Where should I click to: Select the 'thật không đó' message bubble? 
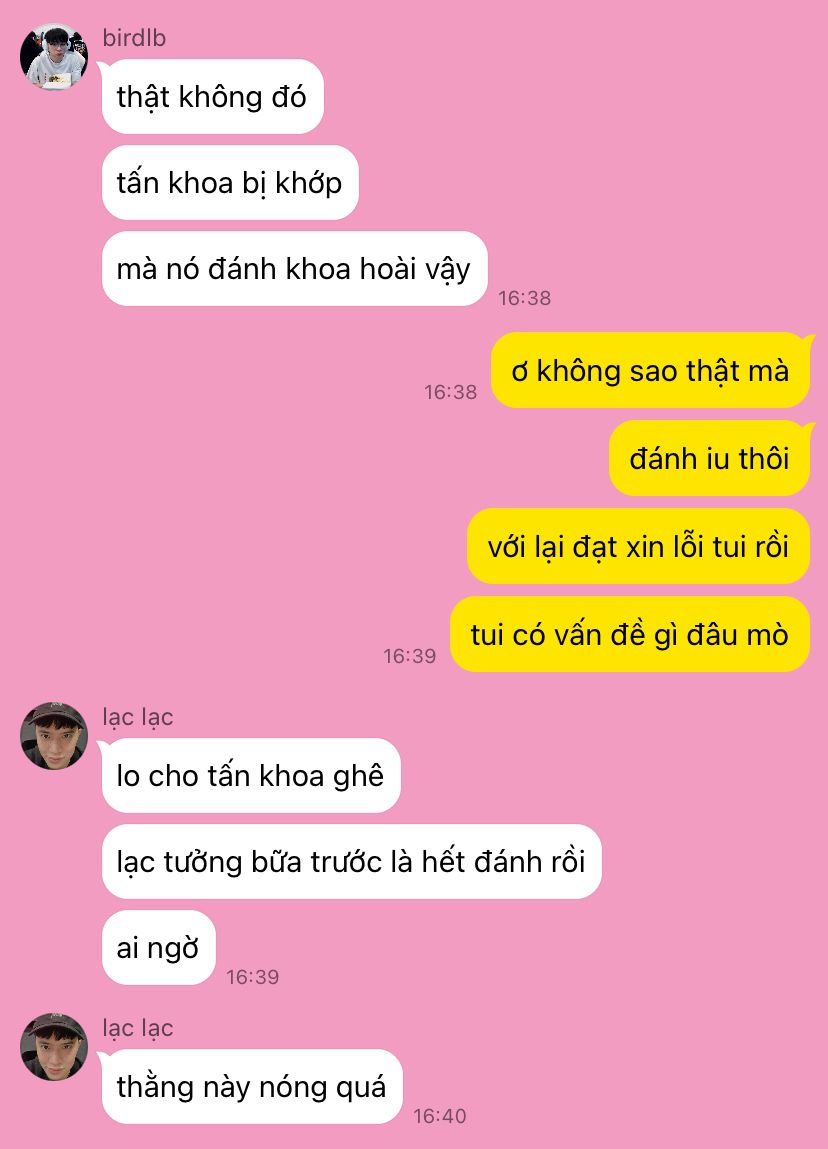tap(212, 97)
